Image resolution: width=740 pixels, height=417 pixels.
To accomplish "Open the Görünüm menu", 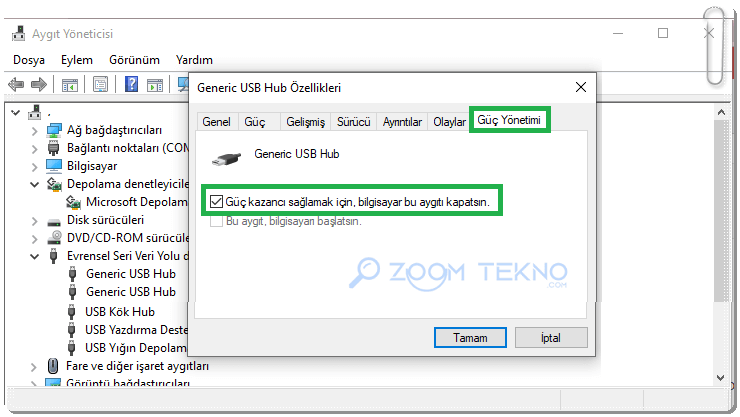I will [x=134, y=60].
